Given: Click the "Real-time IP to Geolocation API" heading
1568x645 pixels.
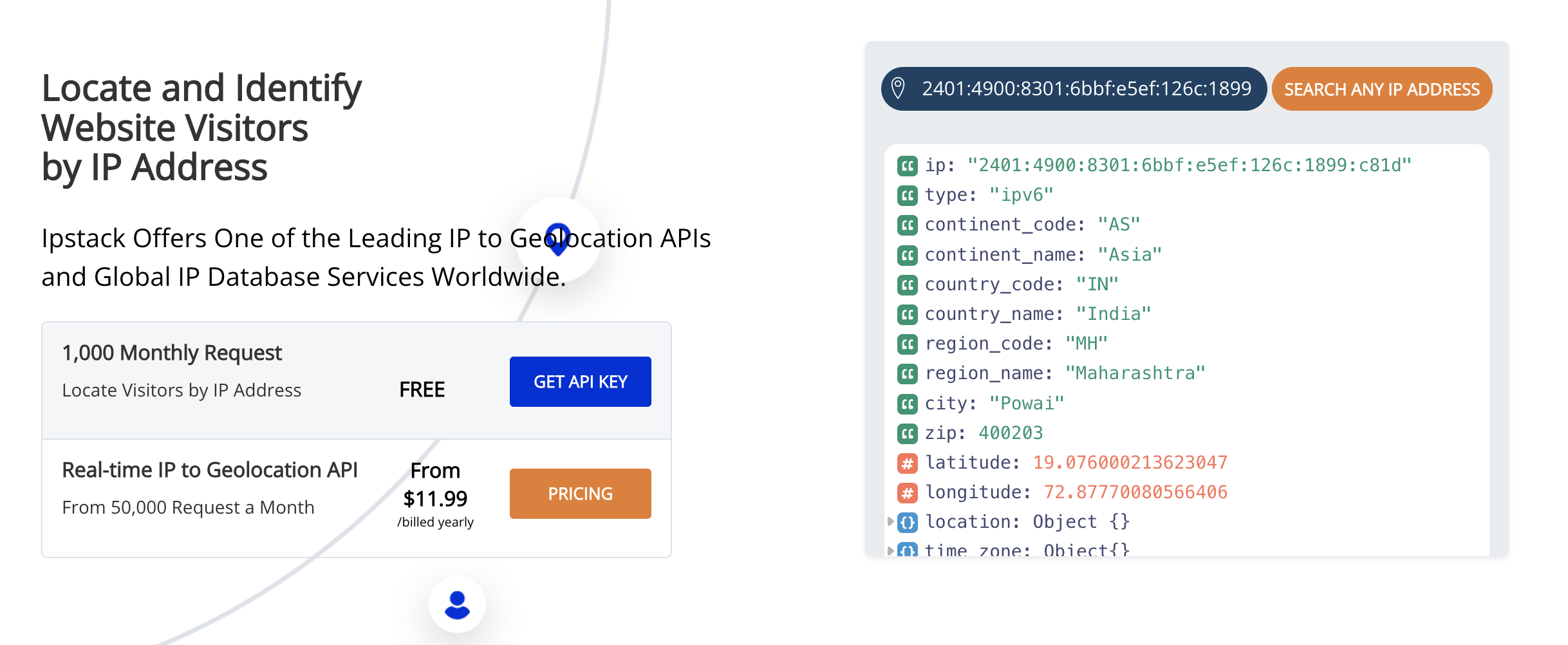Looking at the screenshot, I should [x=210, y=470].
